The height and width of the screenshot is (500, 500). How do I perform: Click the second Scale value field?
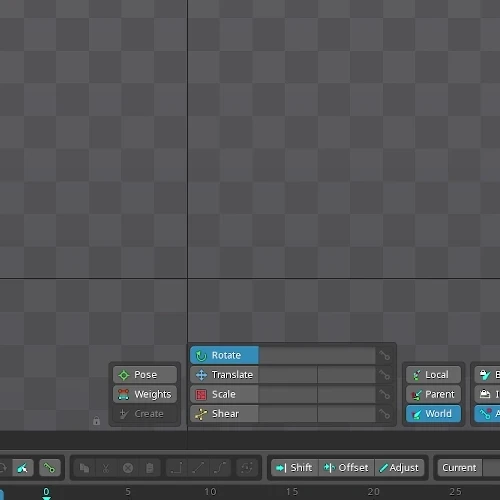click(347, 394)
